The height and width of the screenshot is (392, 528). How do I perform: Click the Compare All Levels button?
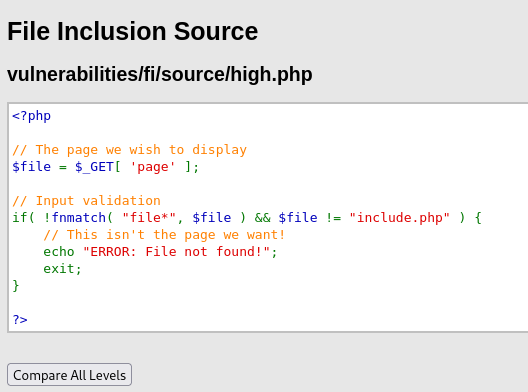[69, 374]
